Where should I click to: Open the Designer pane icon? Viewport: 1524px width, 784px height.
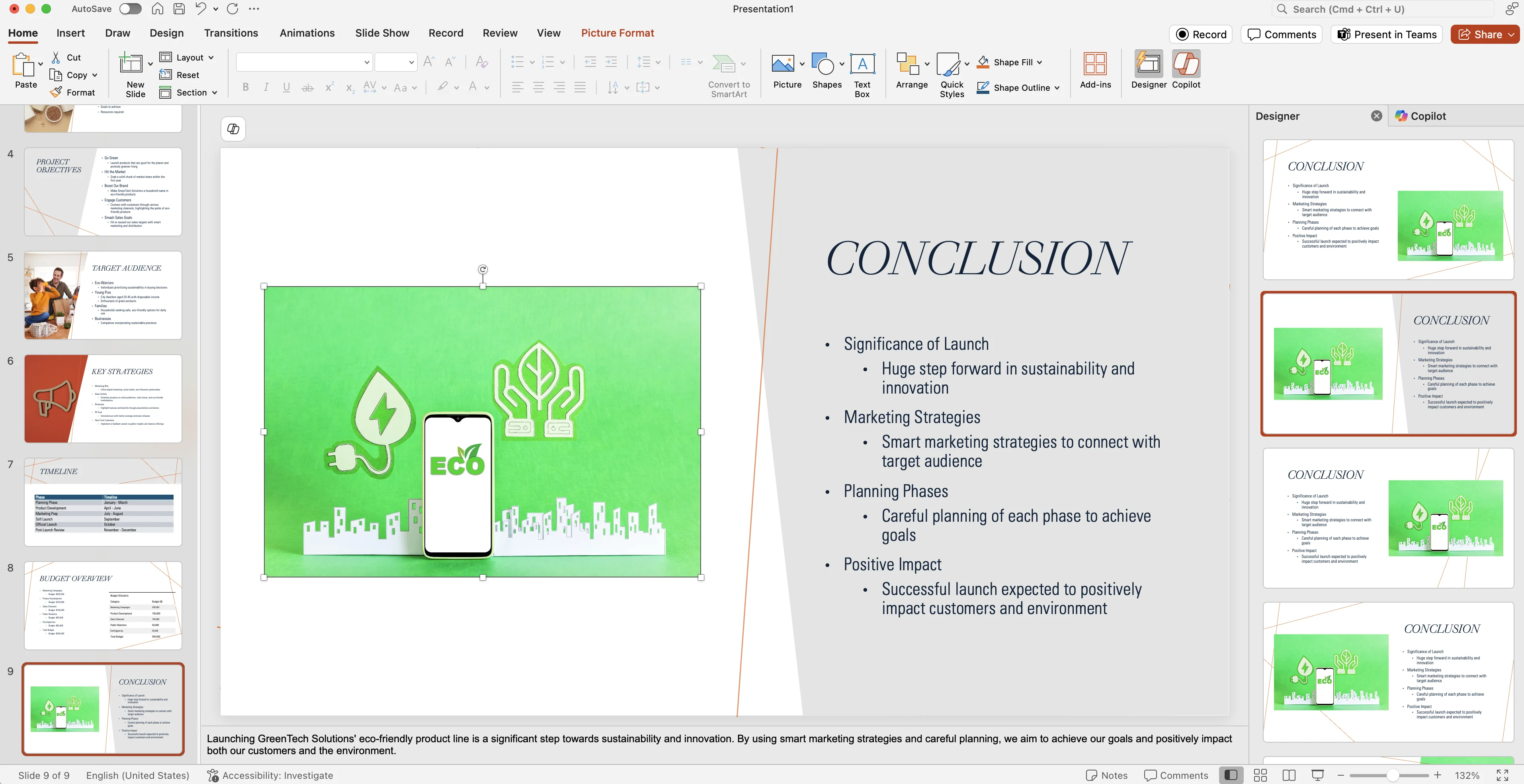coord(1148,64)
